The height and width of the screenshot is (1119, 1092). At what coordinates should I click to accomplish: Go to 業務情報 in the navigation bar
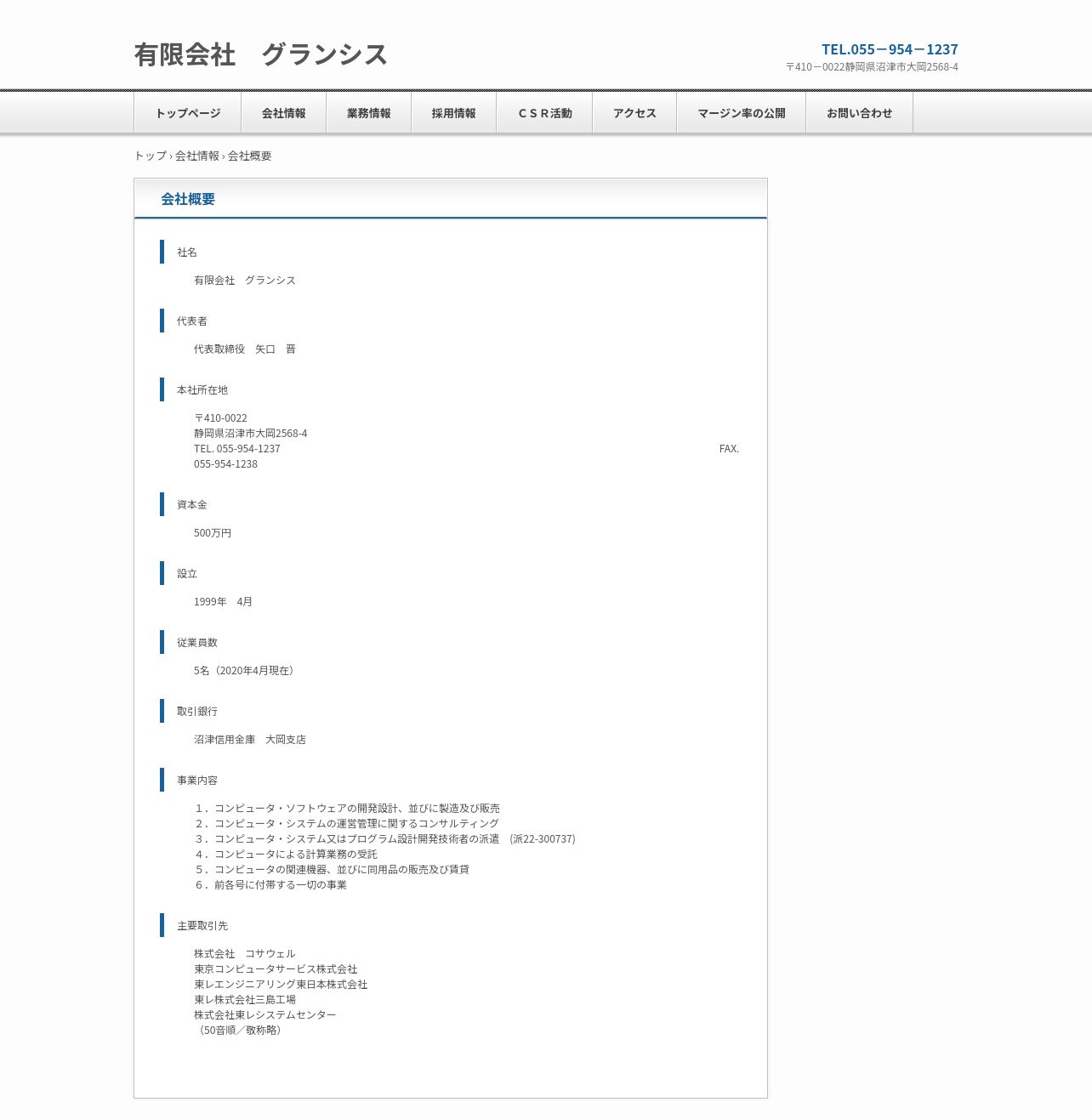[x=369, y=113]
